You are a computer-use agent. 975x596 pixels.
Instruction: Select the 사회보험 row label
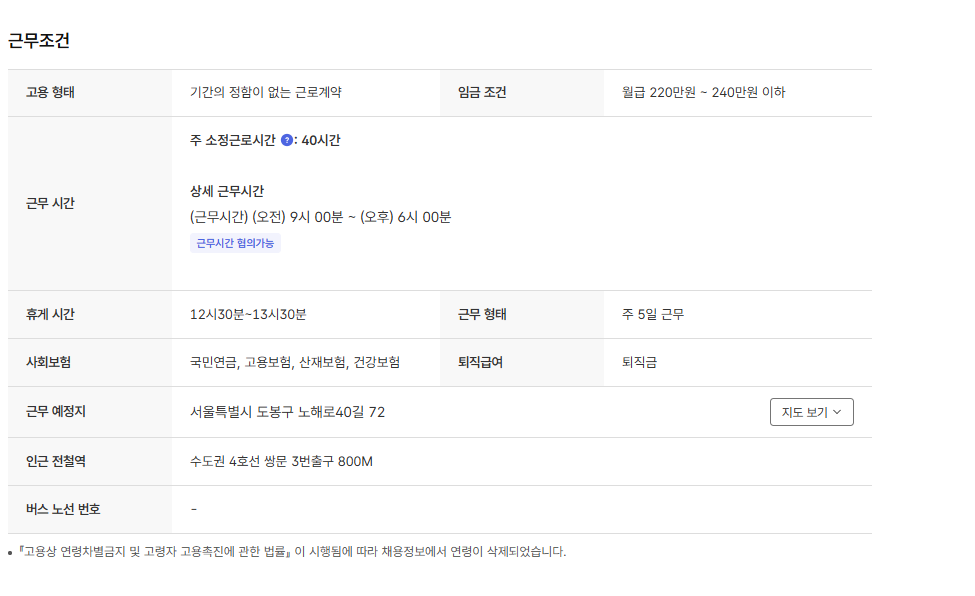pos(48,363)
